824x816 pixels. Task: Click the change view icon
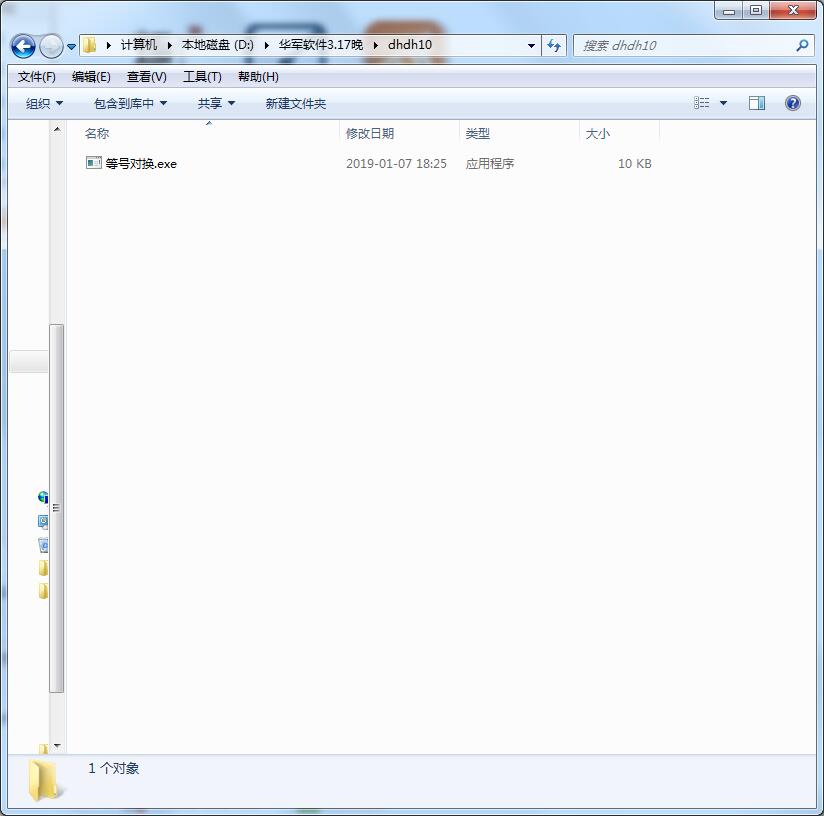click(702, 103)
